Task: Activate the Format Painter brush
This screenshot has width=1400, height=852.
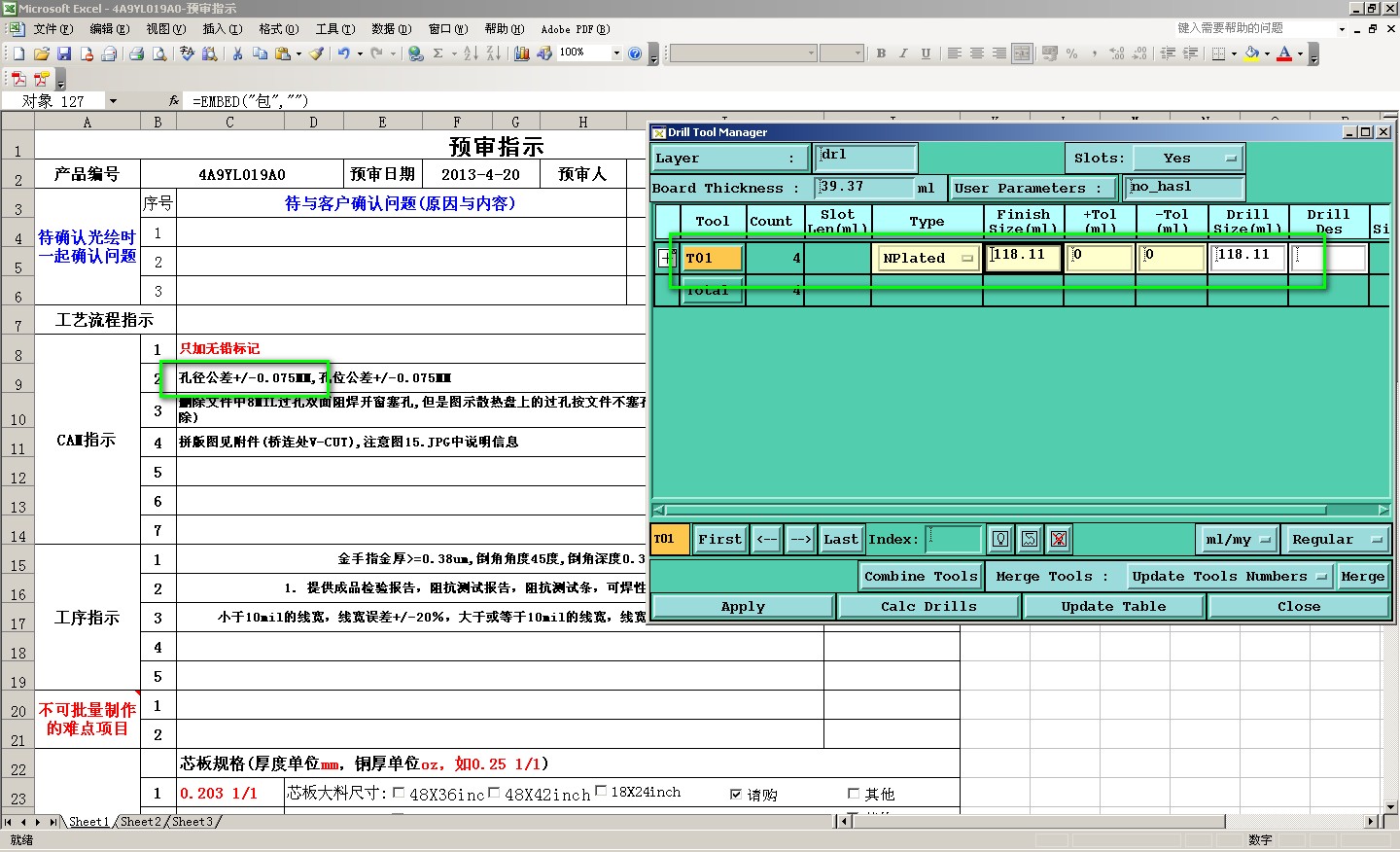Action: [x=317, y=53]
